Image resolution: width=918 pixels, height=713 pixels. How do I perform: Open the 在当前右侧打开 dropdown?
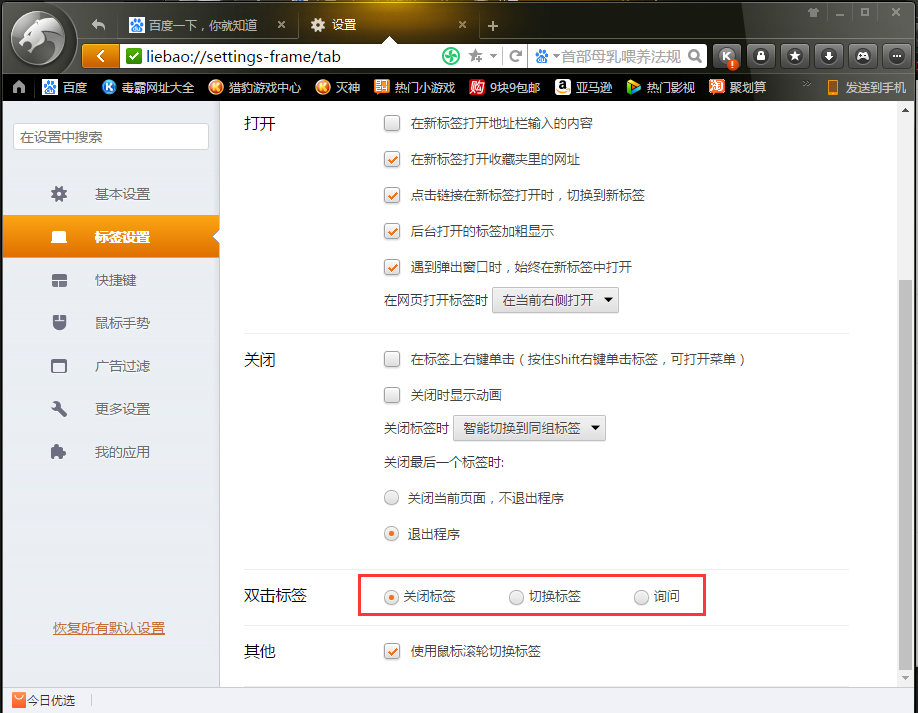click(555, 299)
